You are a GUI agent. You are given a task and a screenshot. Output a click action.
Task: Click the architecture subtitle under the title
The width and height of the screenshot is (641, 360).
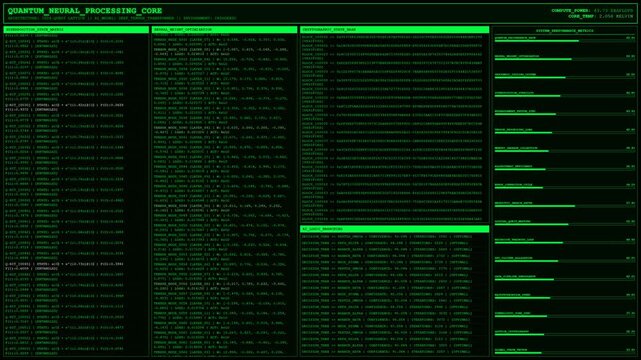coord(122,18)
